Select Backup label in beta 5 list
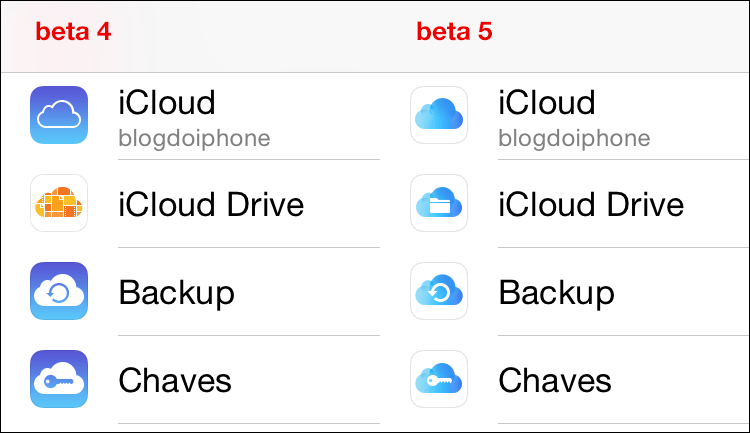The image size is (750, 433). pyautogui.click(x=556, y=293)
